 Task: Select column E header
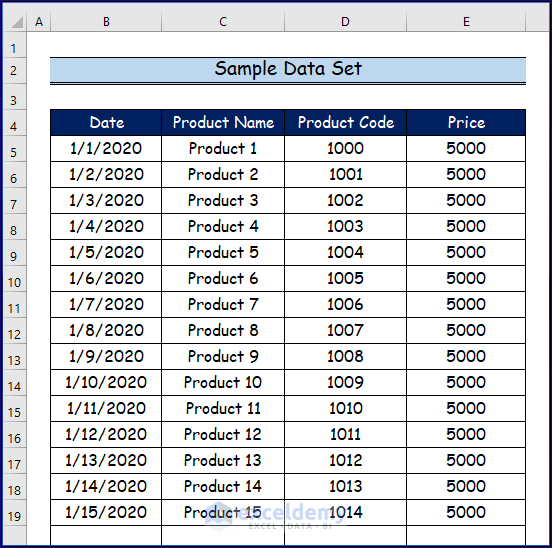(466, 22)
